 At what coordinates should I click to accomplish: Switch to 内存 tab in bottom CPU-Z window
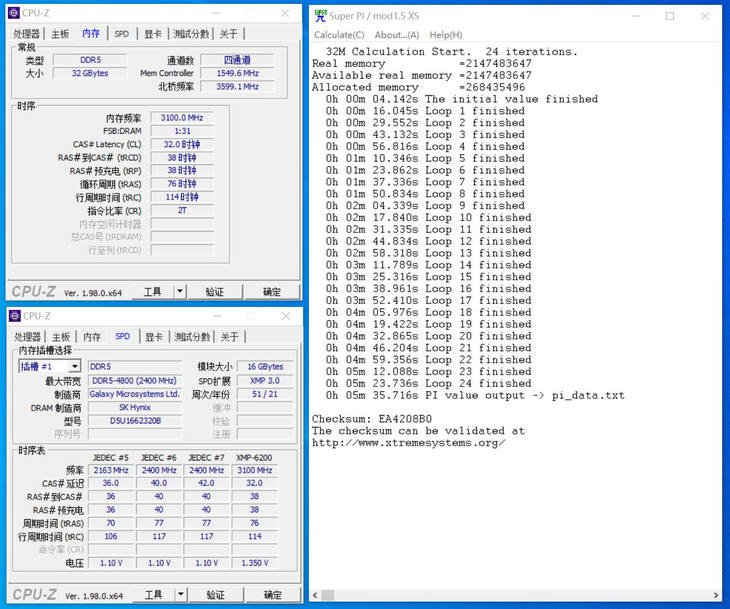(91, 337)
